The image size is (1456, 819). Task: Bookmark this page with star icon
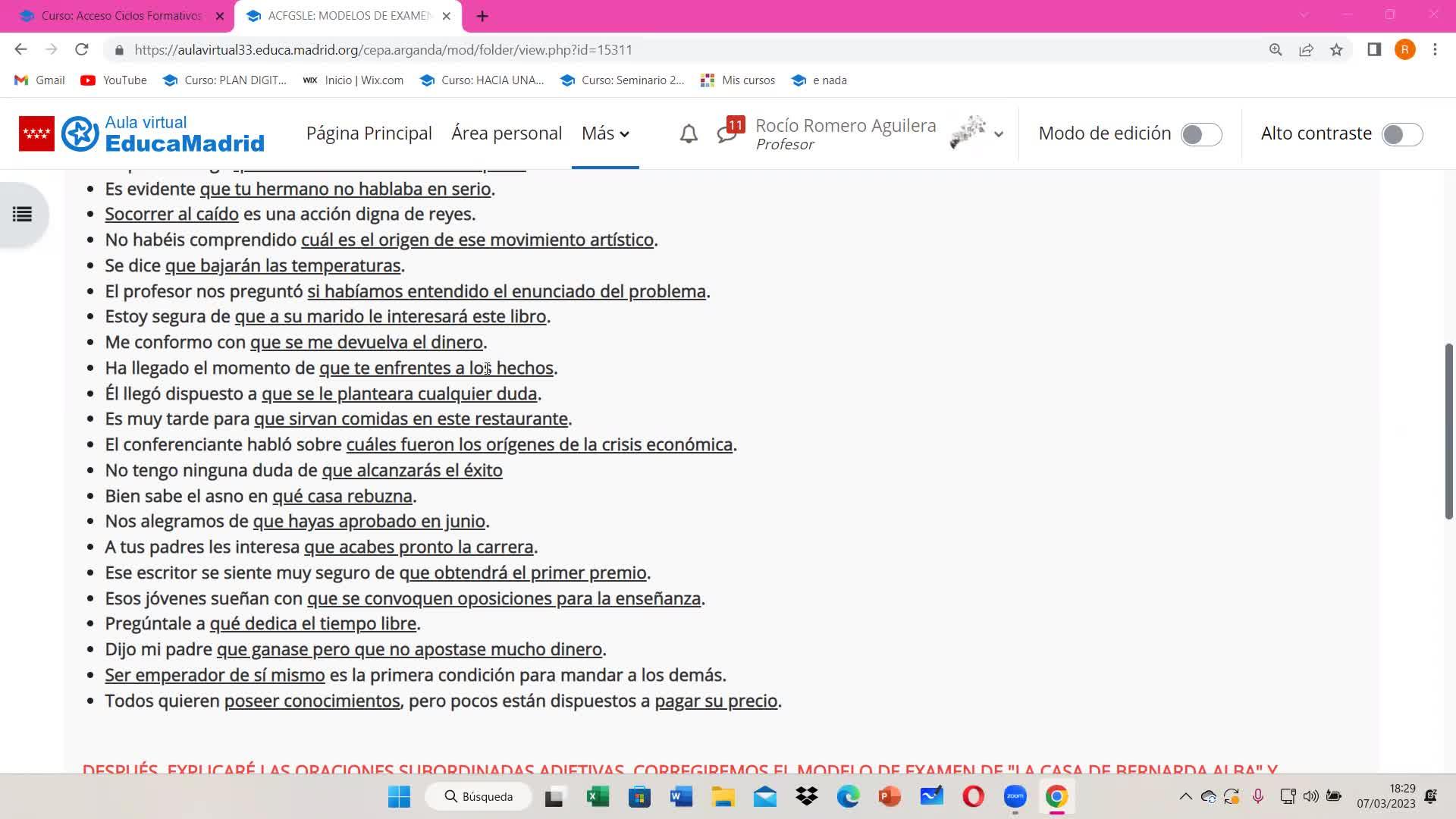(1336, 50)
